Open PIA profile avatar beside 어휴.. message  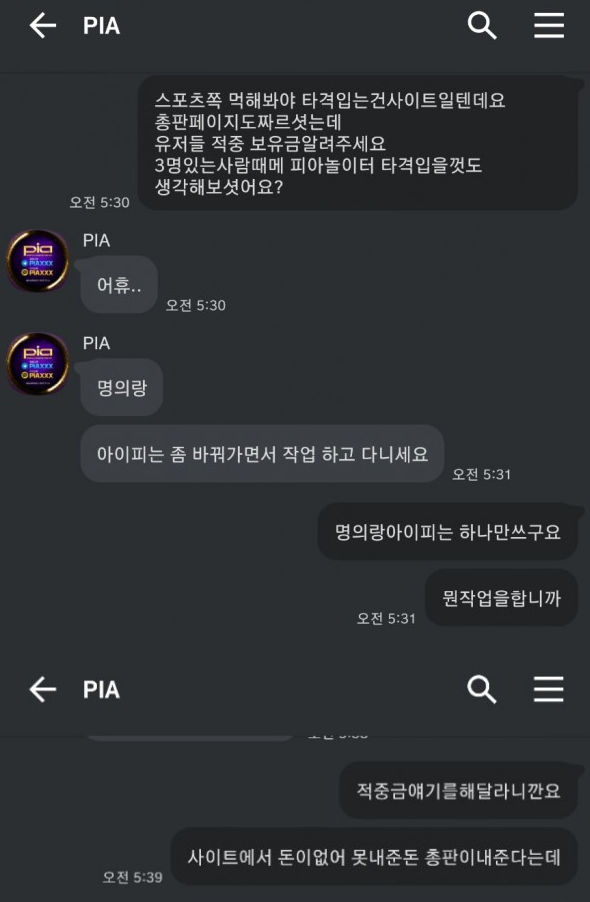(x=38, y=261)
